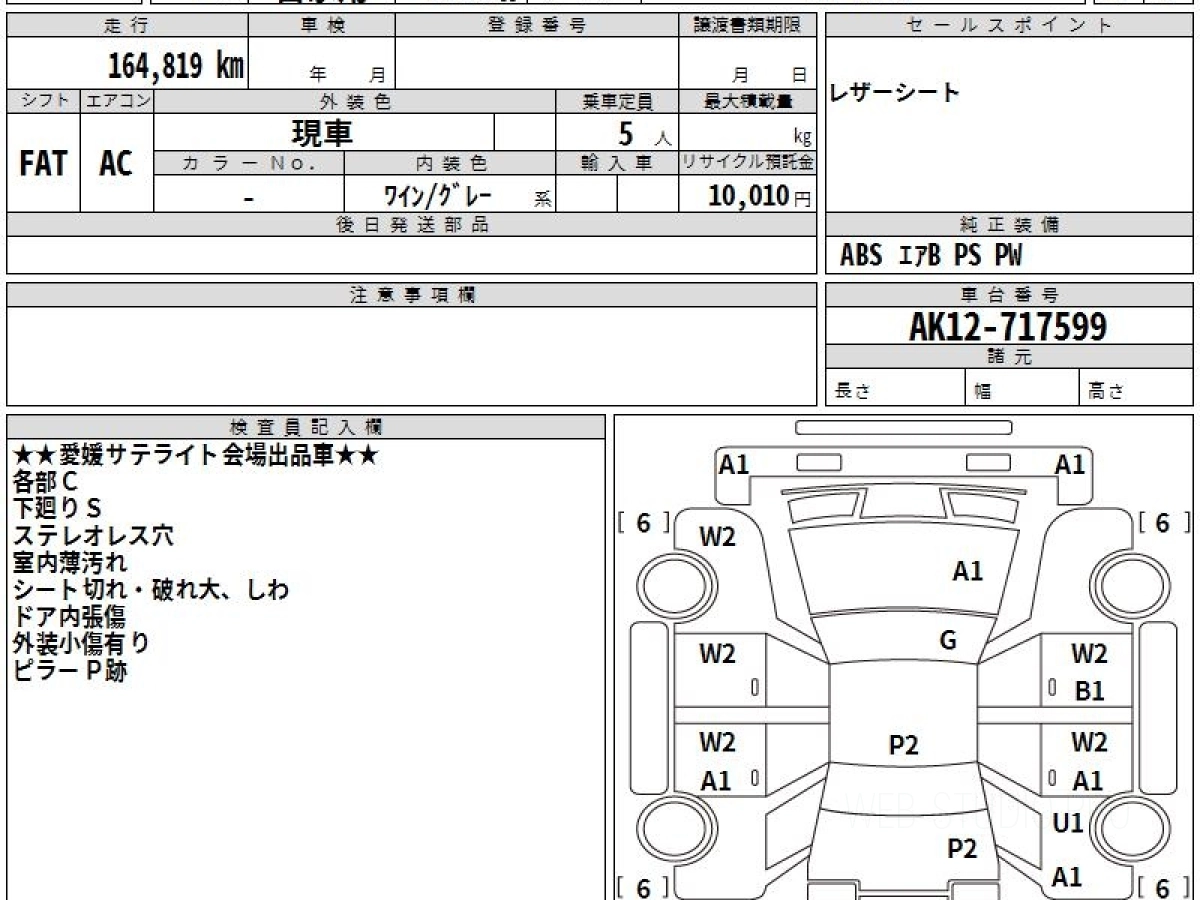Select the G mark on the windshield
The image size is (1200, 900).
948,641
